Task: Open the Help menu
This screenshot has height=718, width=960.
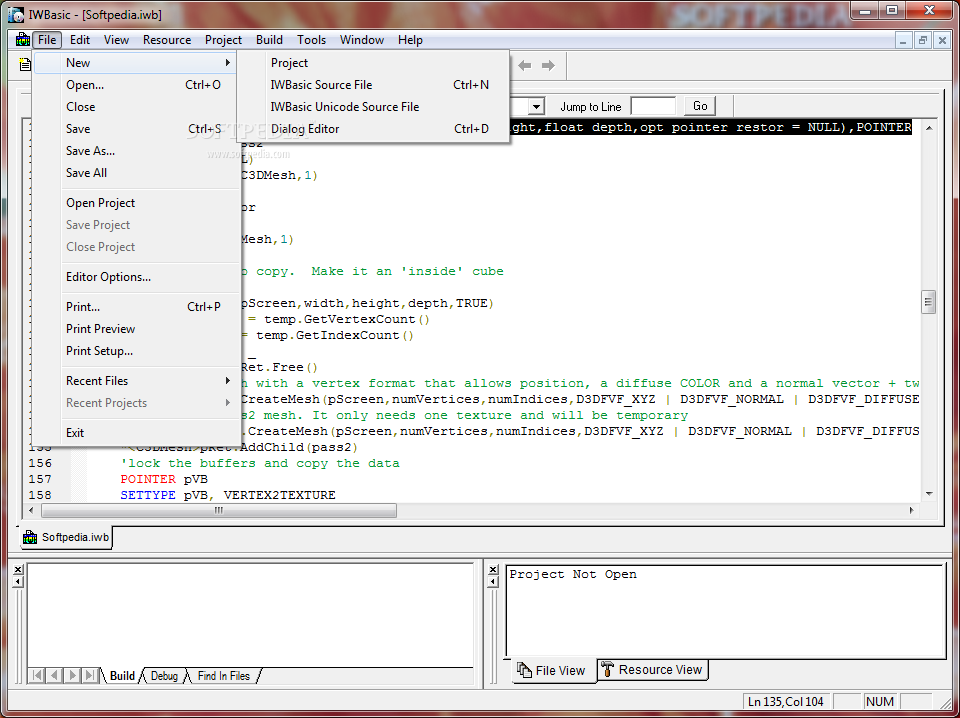Action: point(410,40)
